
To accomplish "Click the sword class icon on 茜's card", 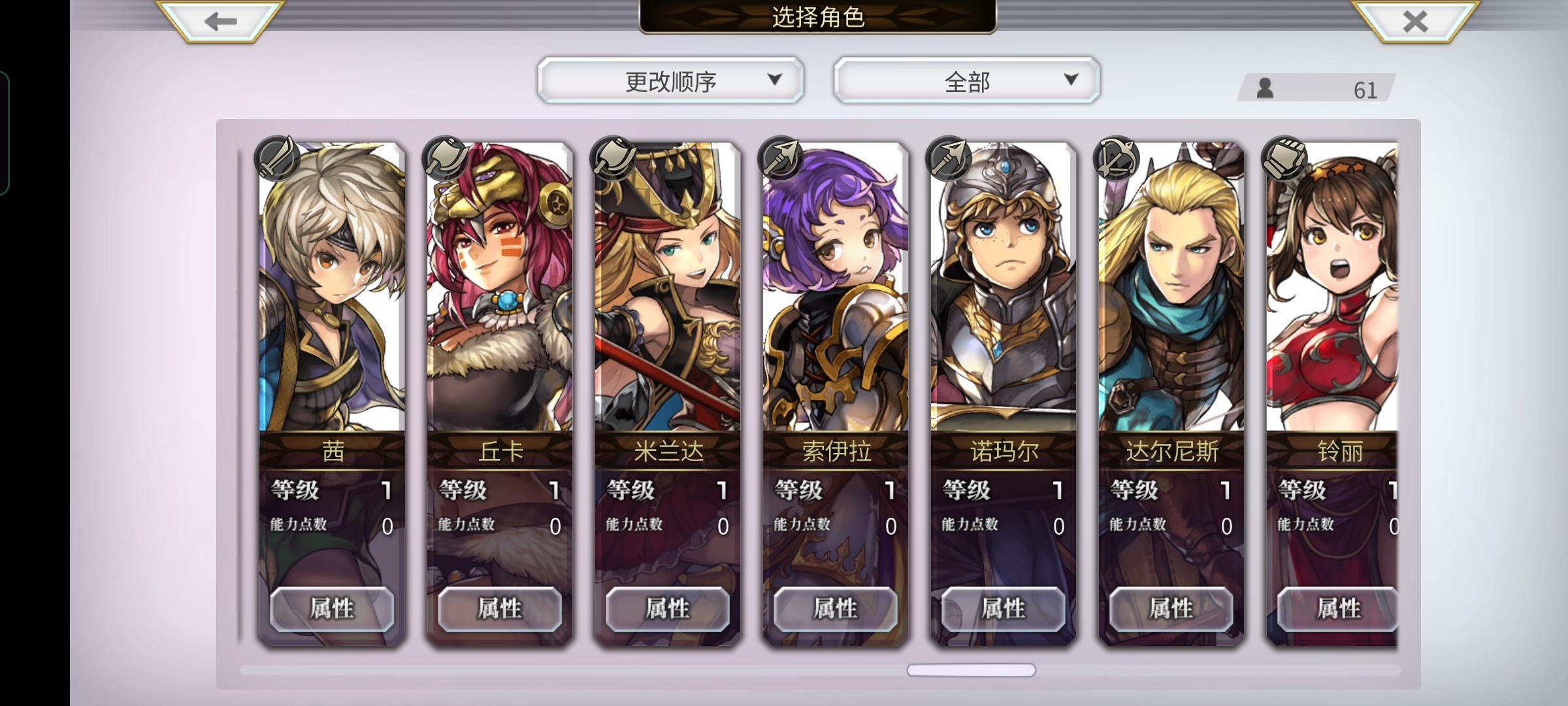I will (x=278, y=158).
